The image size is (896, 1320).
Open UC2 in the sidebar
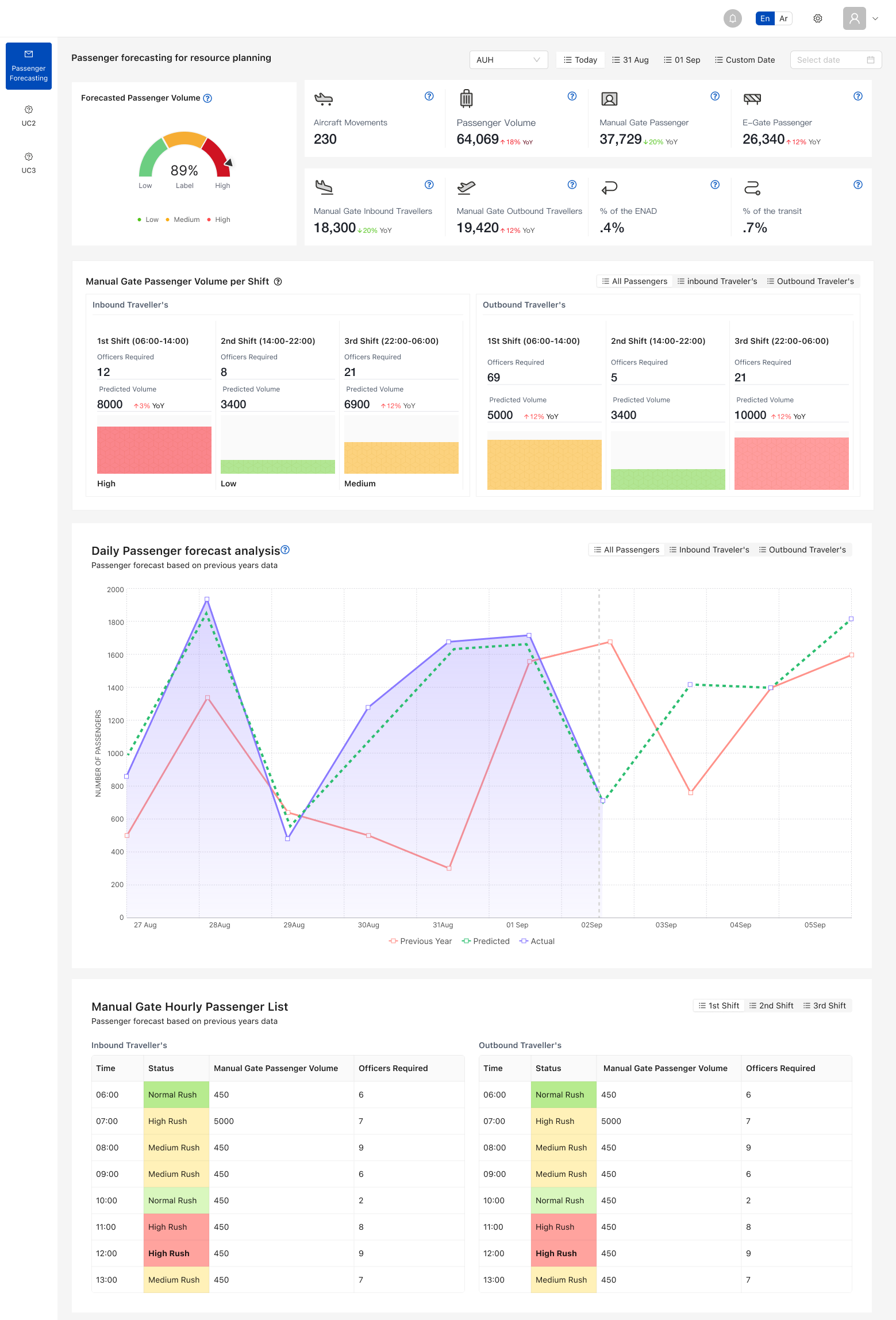[29, 116]
